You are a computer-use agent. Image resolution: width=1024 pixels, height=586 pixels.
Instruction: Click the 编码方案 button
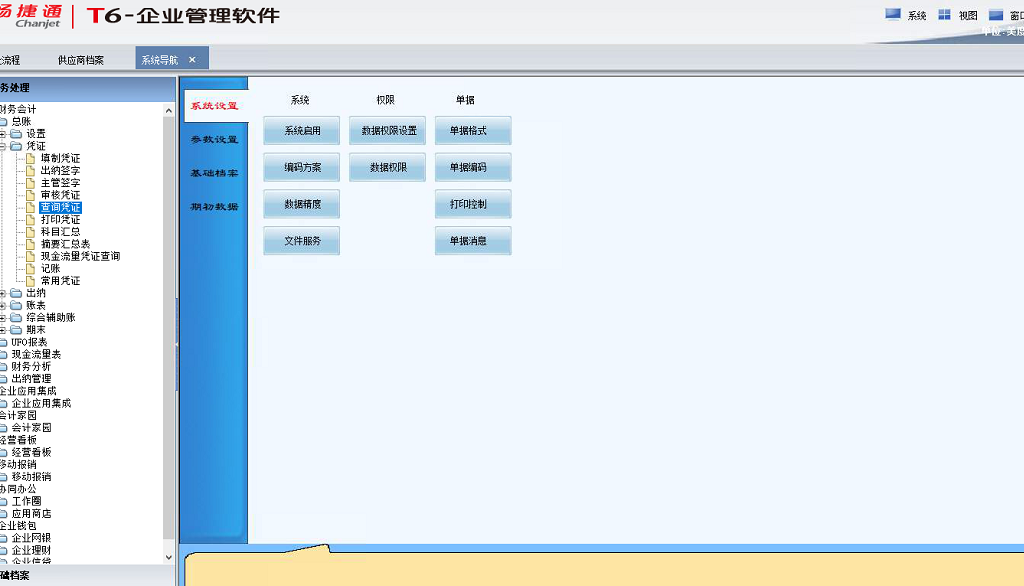point(302,167)
